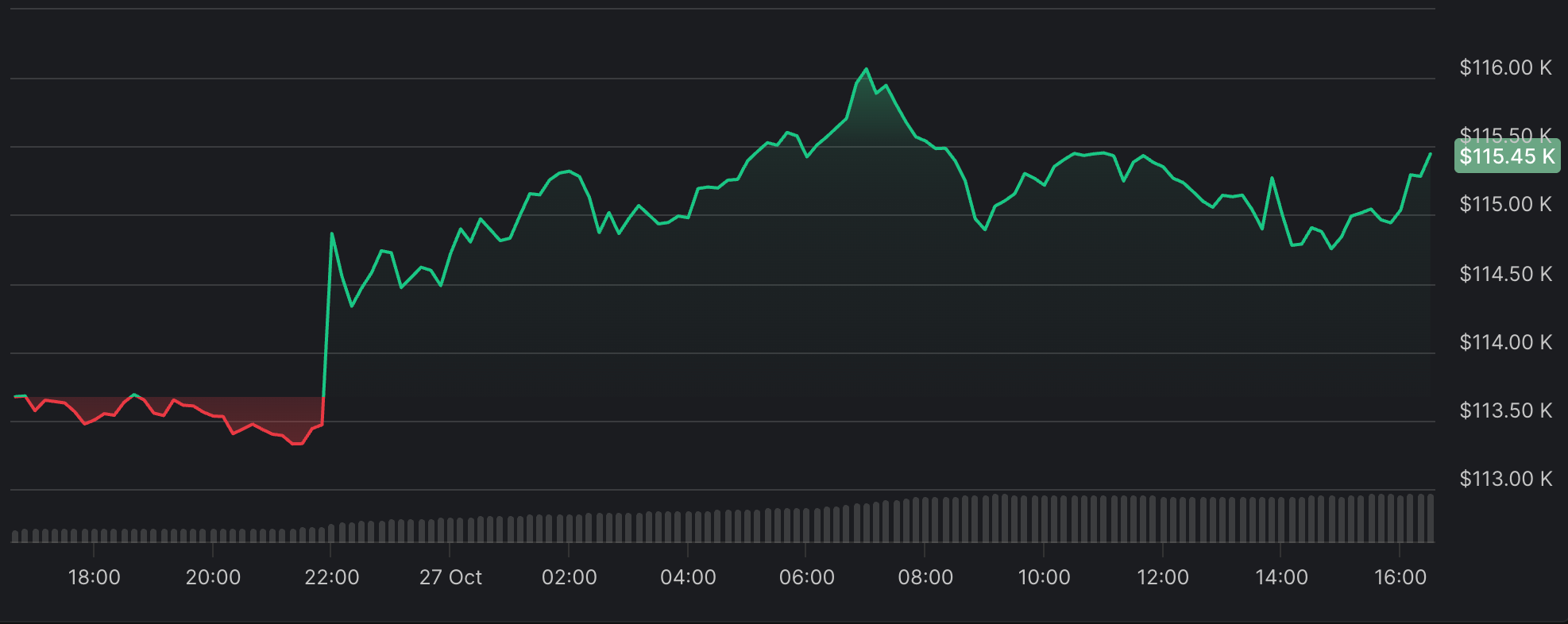Select the 10:00 time axis label
This screenshot has width=1568, height=624.
[x=1044, y=577]
